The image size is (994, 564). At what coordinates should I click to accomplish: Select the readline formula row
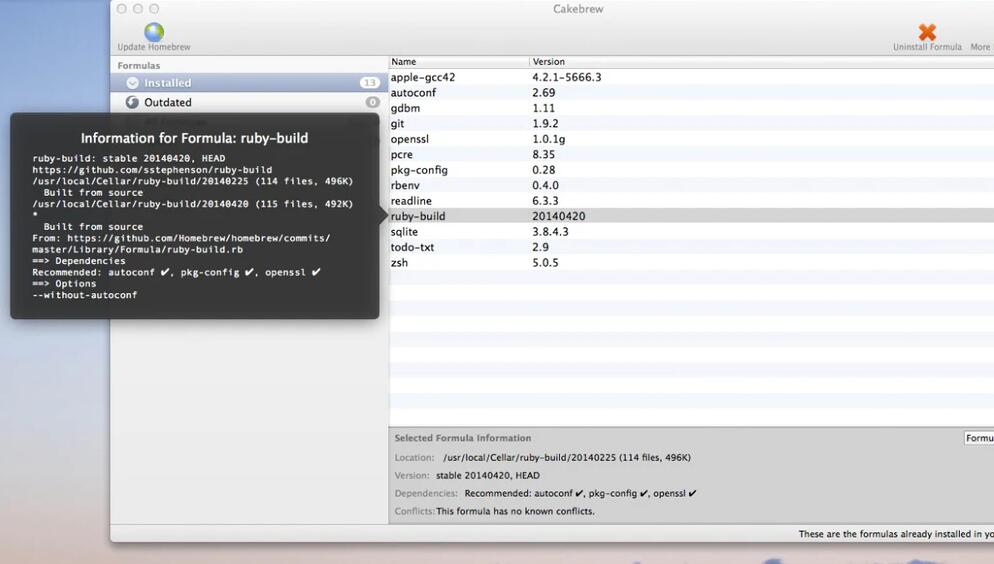click(691, 201)
